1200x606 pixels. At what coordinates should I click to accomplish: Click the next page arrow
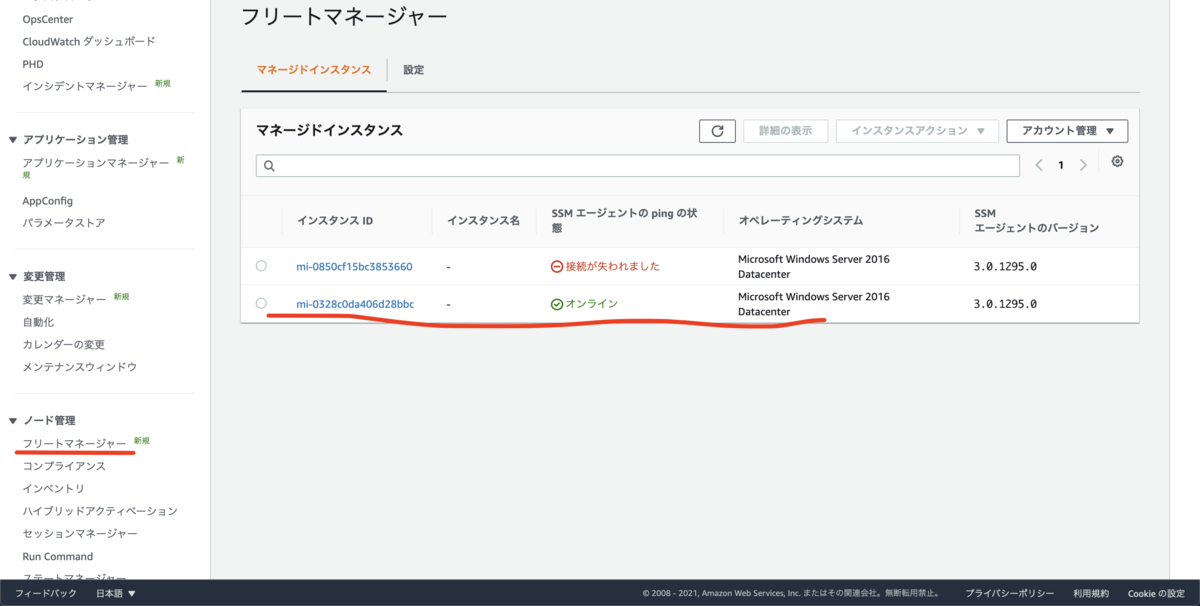pyautogui.click(x=1083, y=164)
